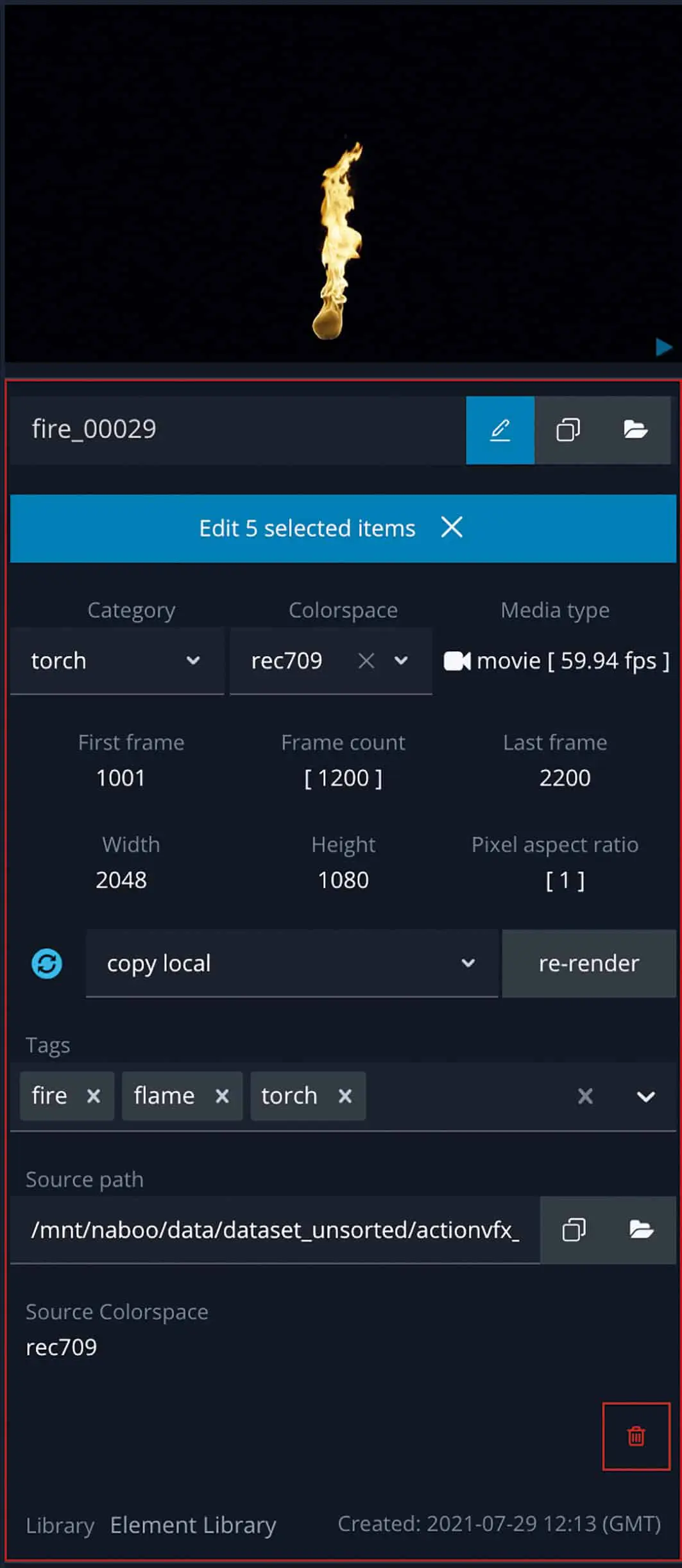Remove the torch tag

[x=345, y=1096]
